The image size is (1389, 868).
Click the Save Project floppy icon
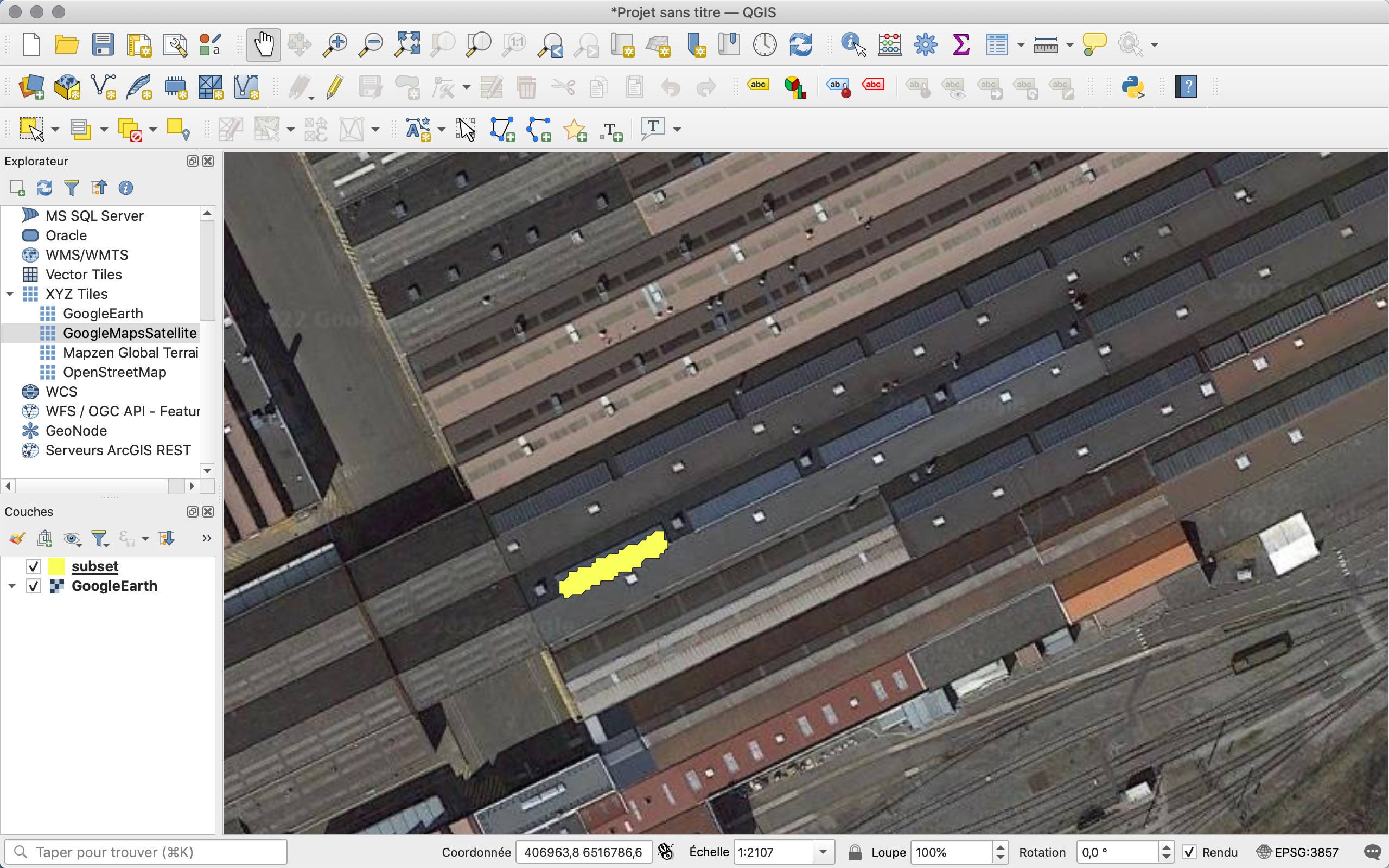click(103, 44)
